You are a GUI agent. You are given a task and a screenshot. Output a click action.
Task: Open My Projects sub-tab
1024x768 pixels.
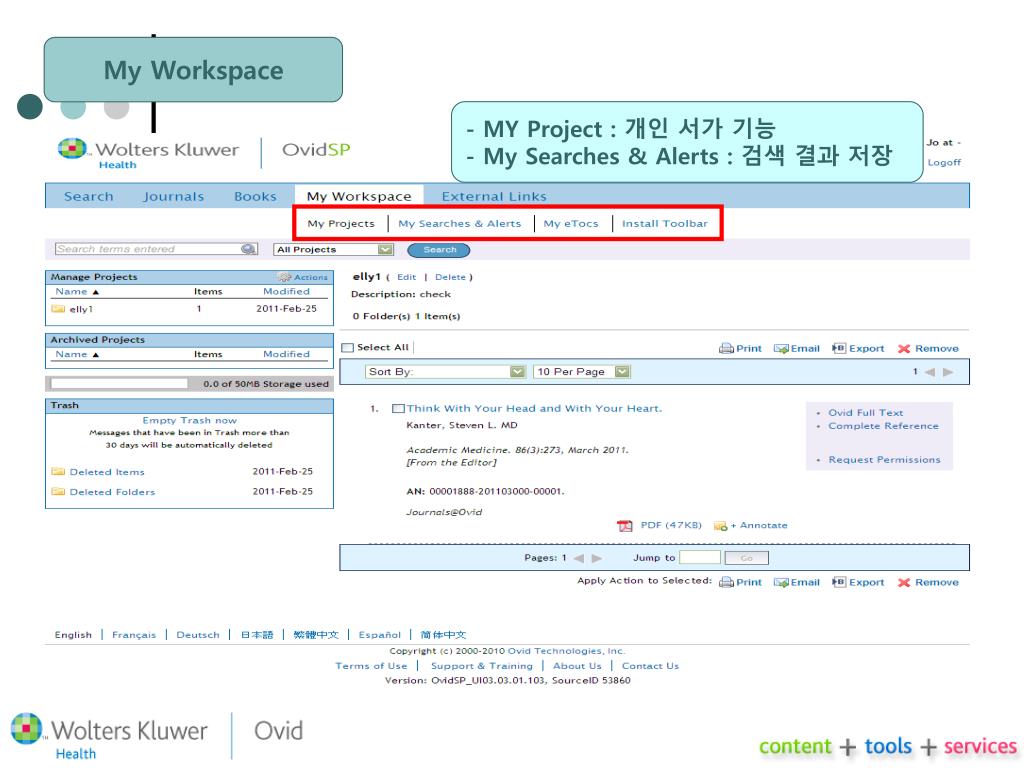click(x=341, y=223)
